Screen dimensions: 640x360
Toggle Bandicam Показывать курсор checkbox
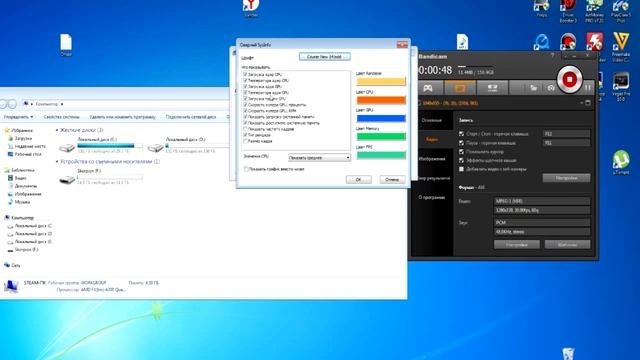pos(461,152)
